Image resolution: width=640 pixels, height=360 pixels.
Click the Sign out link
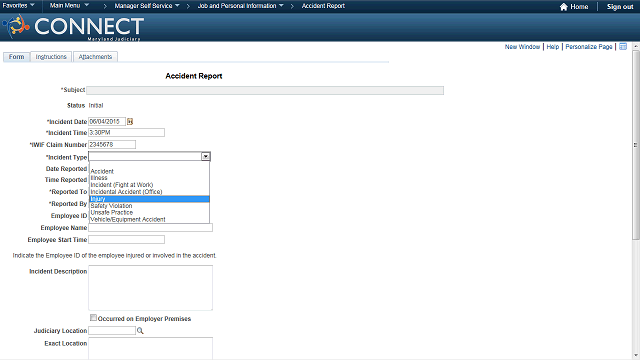620,7
